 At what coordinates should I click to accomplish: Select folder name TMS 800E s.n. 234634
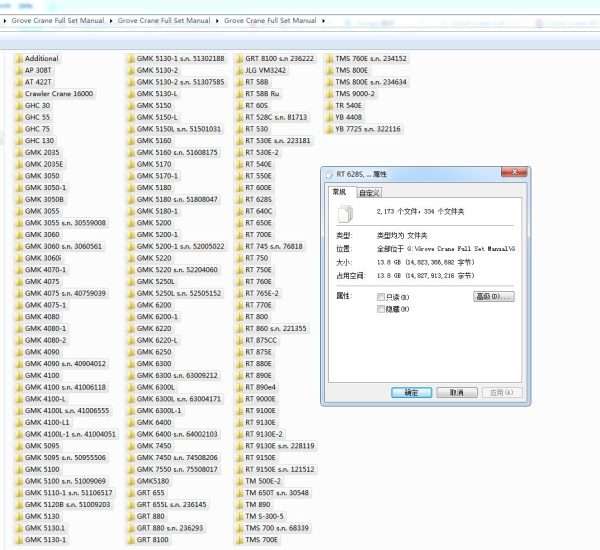tap(371, 82)
